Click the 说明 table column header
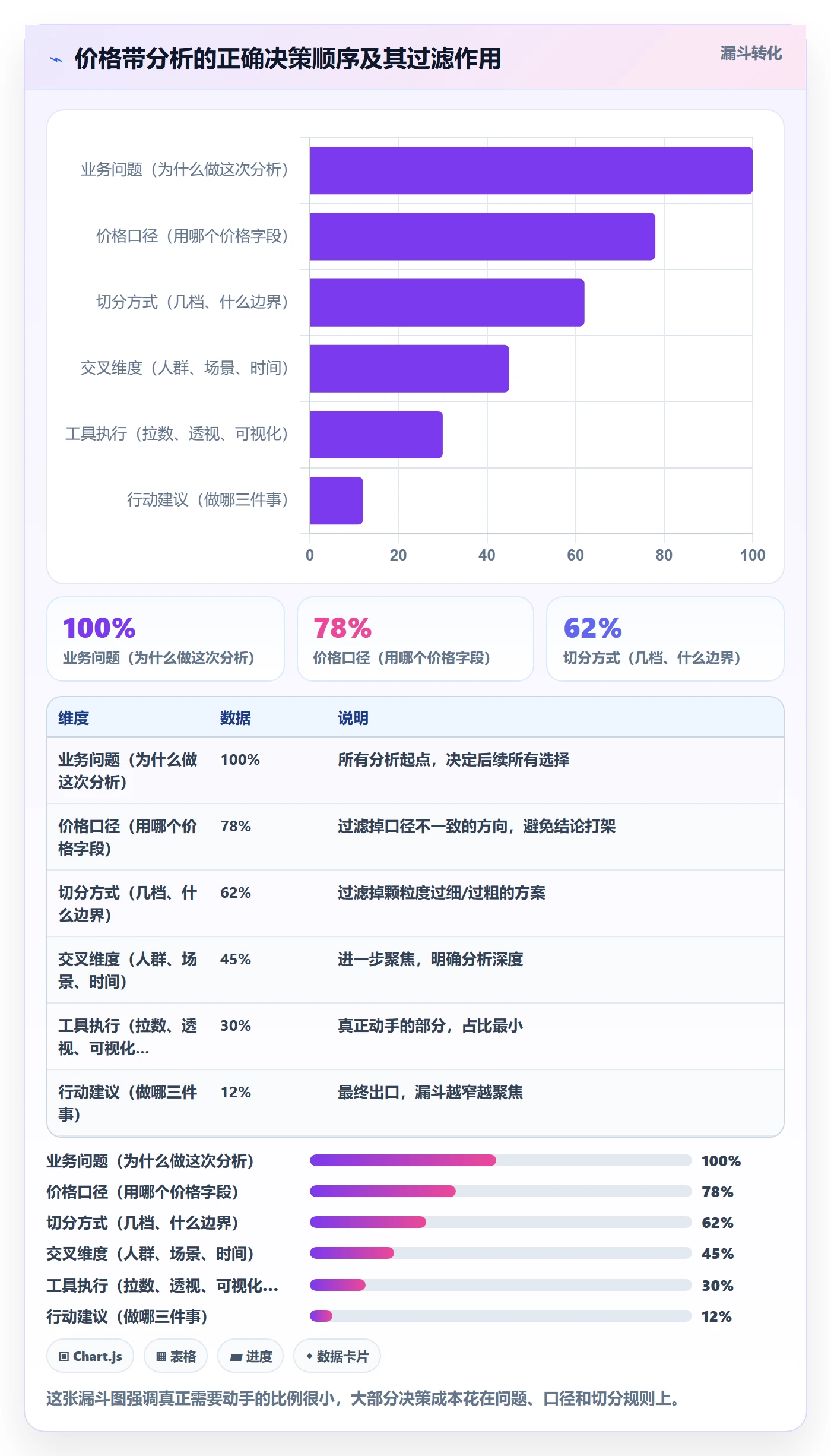Image resolution: width=831 pixels, height=1456 pixels. point(353,718)
